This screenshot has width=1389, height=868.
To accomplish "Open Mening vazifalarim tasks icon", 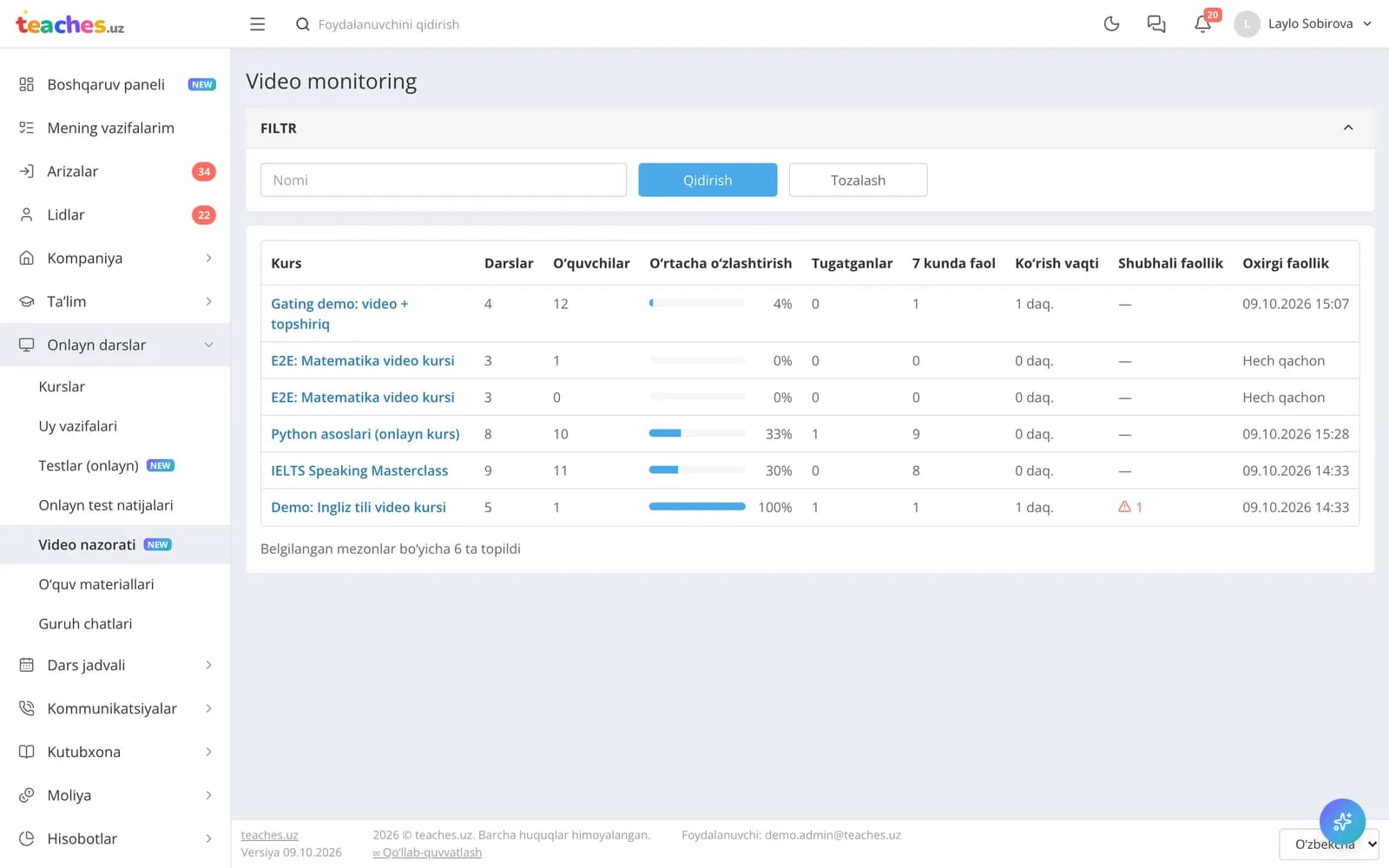I will pos(27,128).
